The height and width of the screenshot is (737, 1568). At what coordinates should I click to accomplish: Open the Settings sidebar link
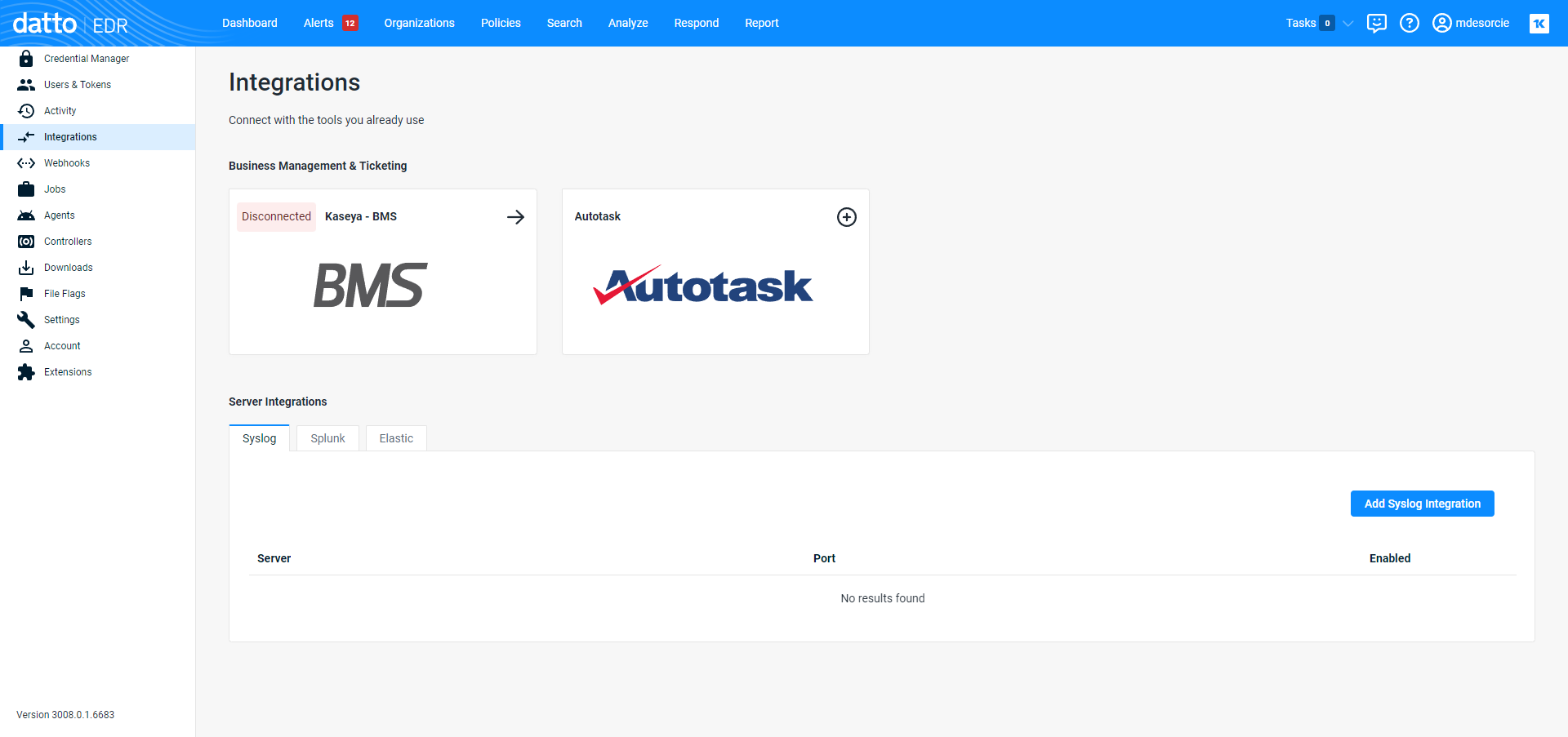(62, 320)
